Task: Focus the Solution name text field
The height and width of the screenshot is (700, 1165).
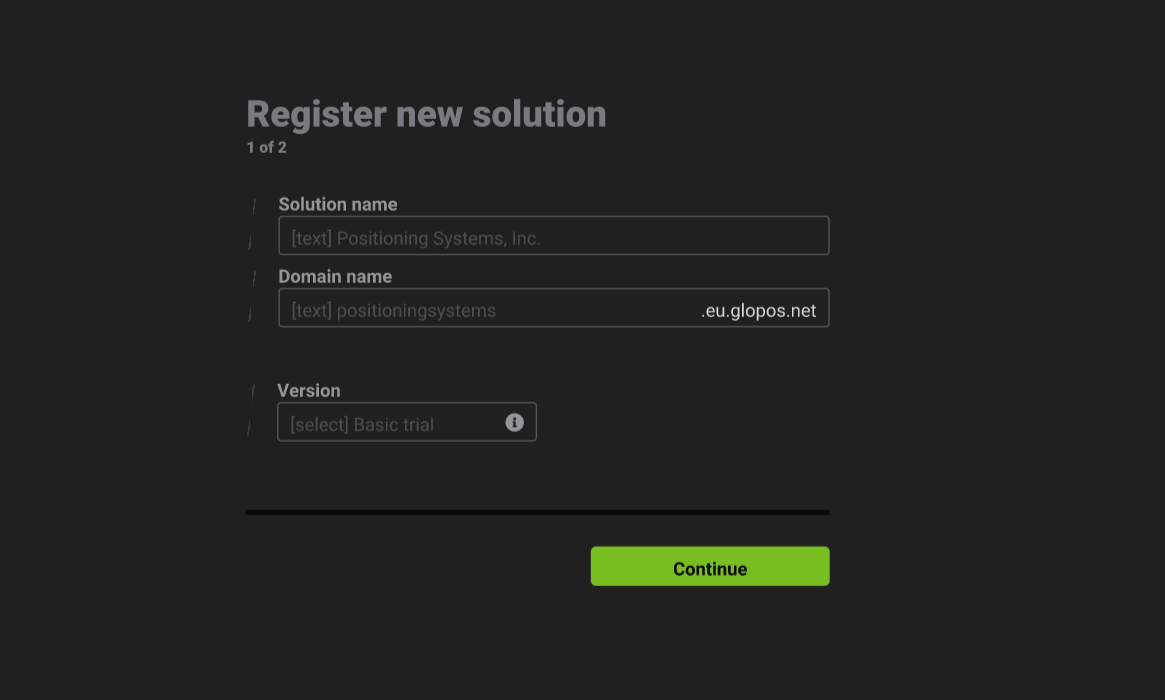Action: pos(553,237)
